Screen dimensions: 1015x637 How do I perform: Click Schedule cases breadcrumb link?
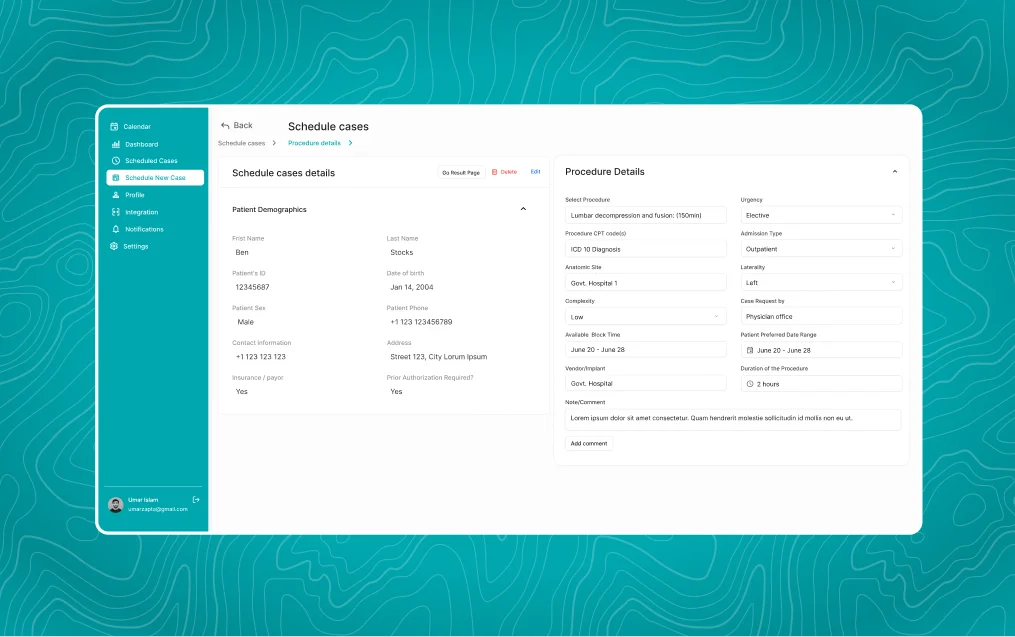click(x=241, y=143)
